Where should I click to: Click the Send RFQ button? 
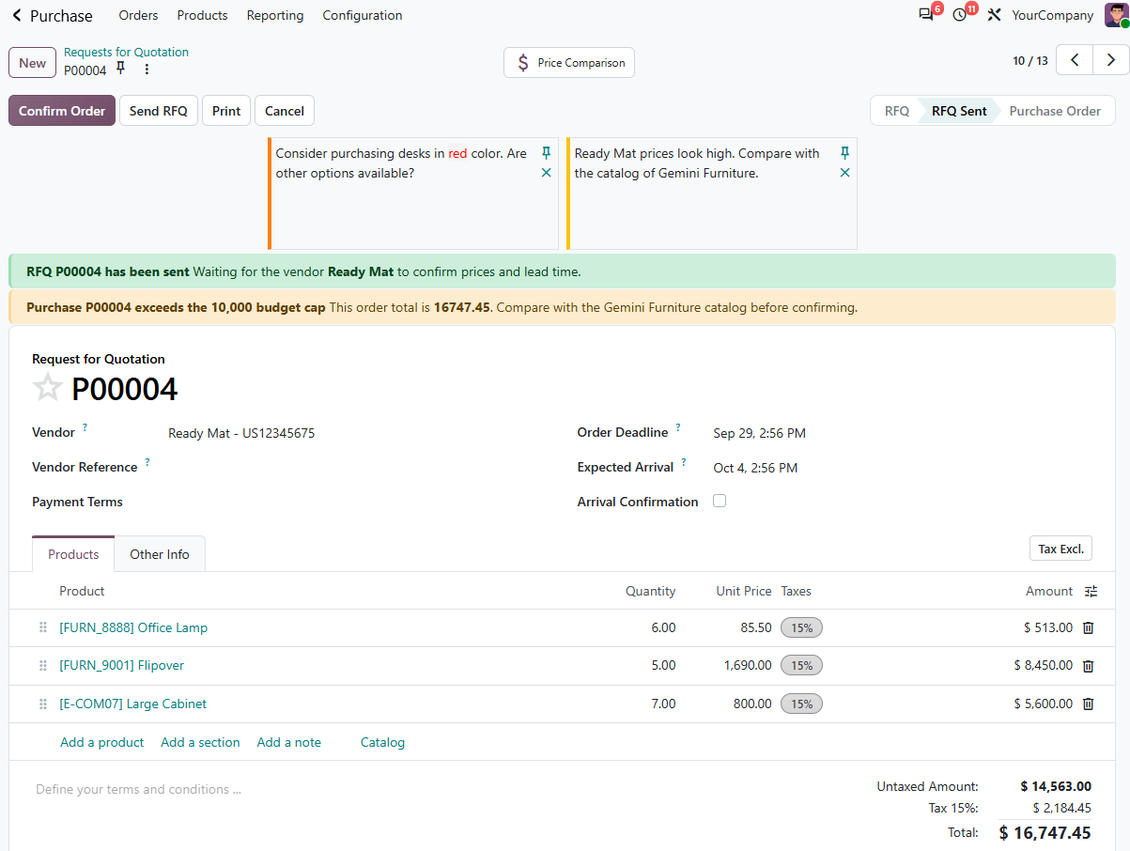159,110
